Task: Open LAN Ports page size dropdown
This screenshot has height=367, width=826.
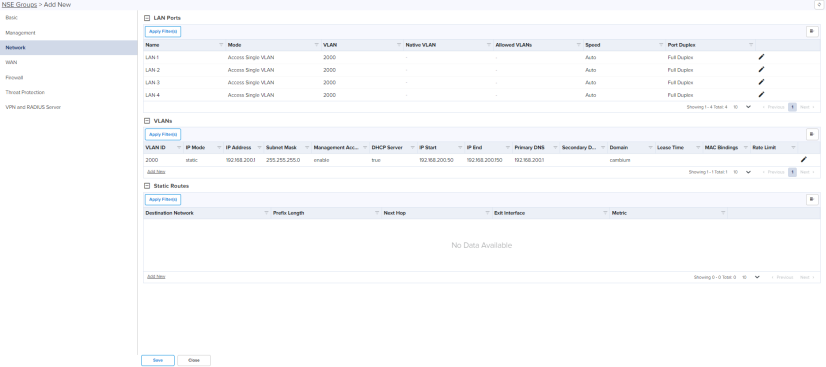Action: point(742,107)
